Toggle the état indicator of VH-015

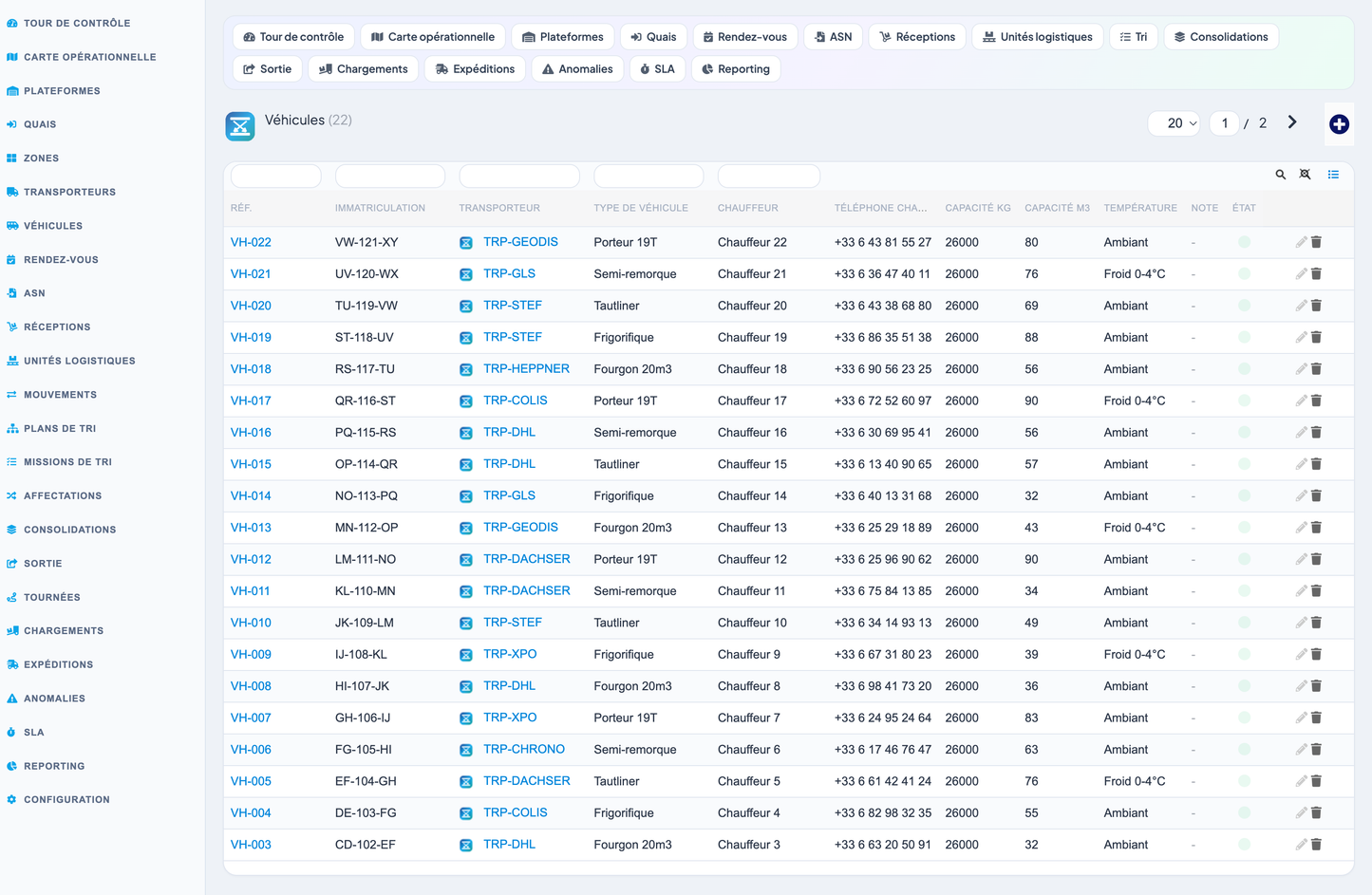[x=1244, y=464]
